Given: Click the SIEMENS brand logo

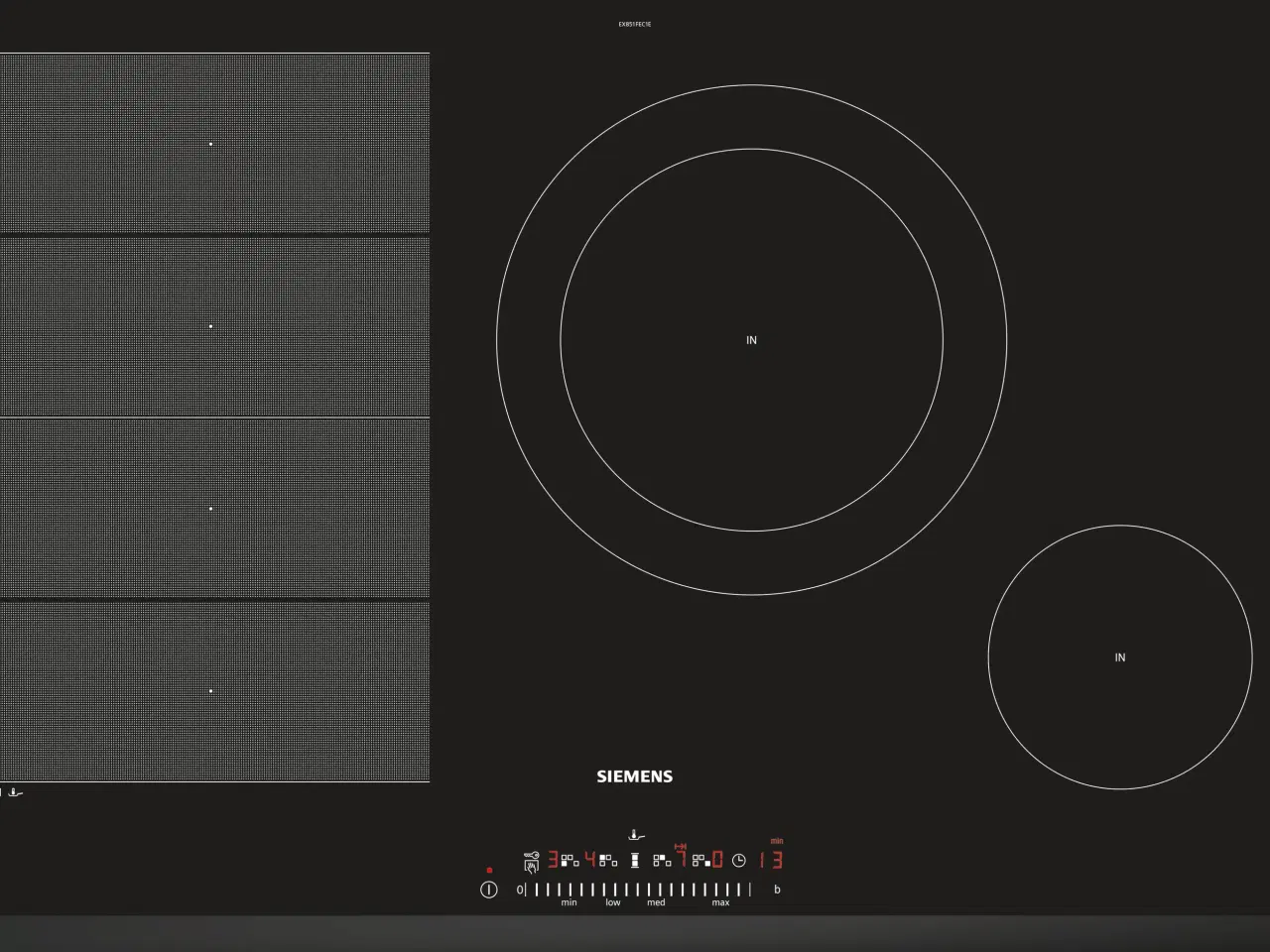Looking at the screenshot, I should 634,776.
